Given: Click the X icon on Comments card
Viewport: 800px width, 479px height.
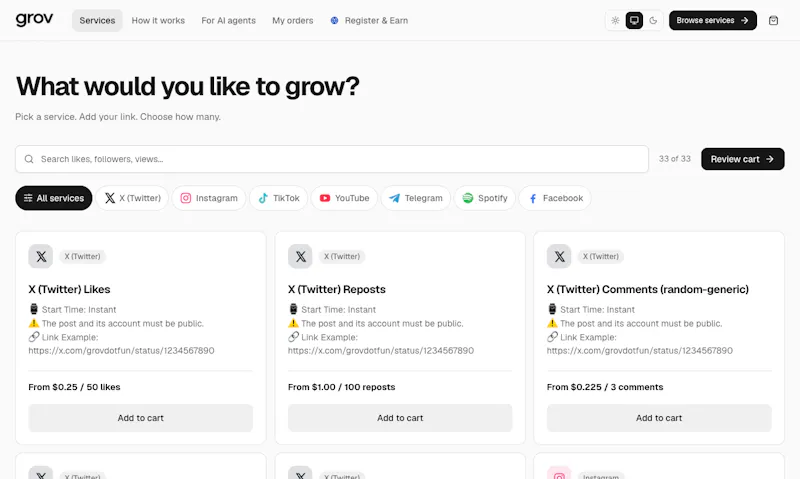Looking at the screenshot, I should [x=559, y=256].
